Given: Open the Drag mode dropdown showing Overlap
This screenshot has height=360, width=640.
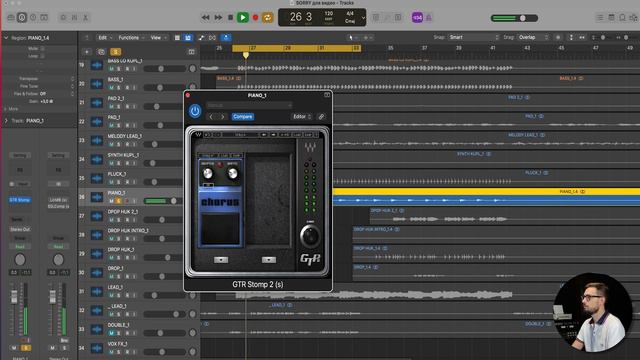Looking at the screenshot, I should coord(533,37).
